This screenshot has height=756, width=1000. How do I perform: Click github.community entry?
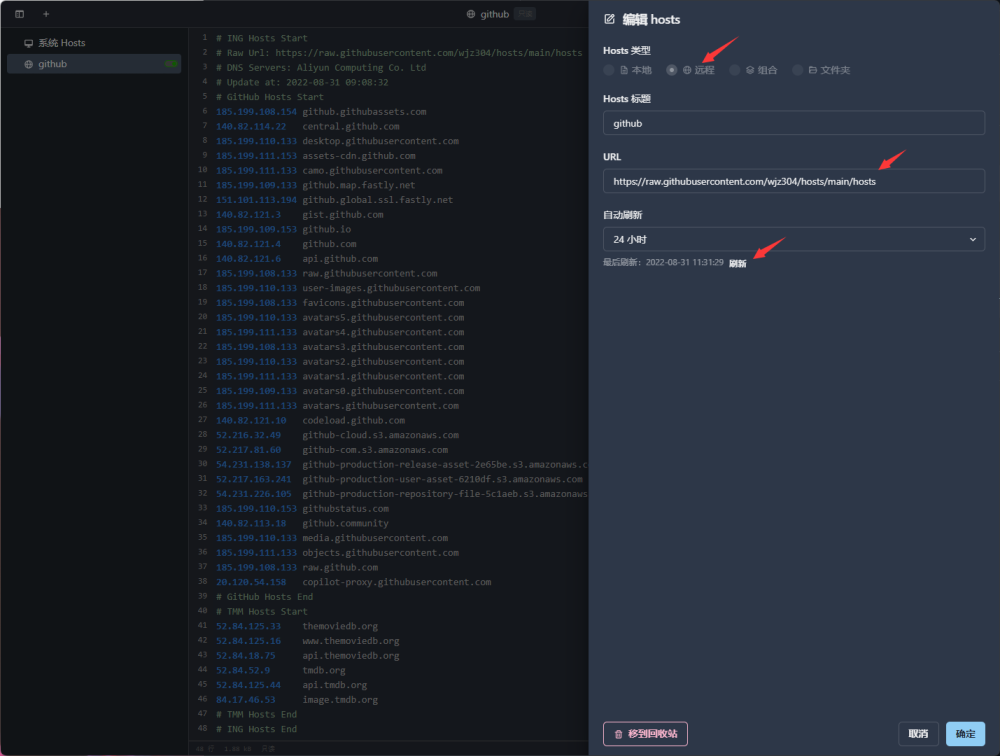345,523
